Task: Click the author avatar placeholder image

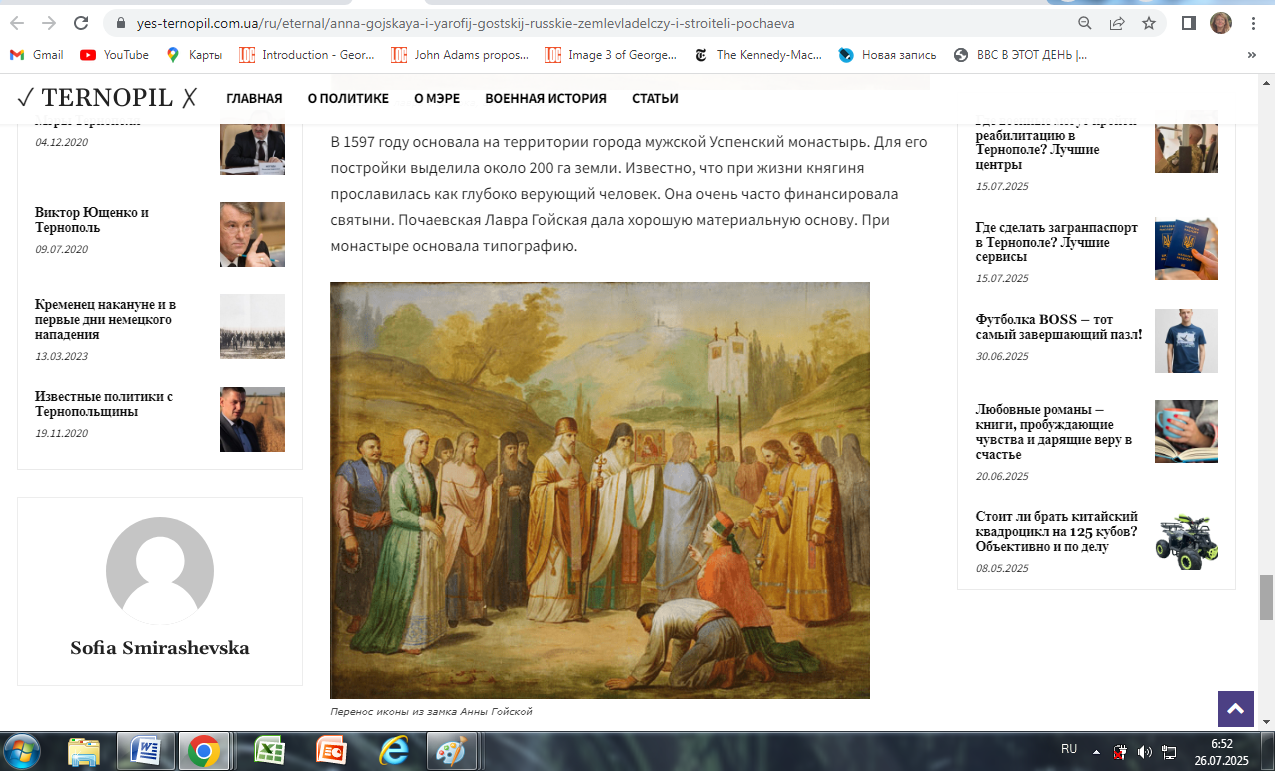Action: coord(160,570)
